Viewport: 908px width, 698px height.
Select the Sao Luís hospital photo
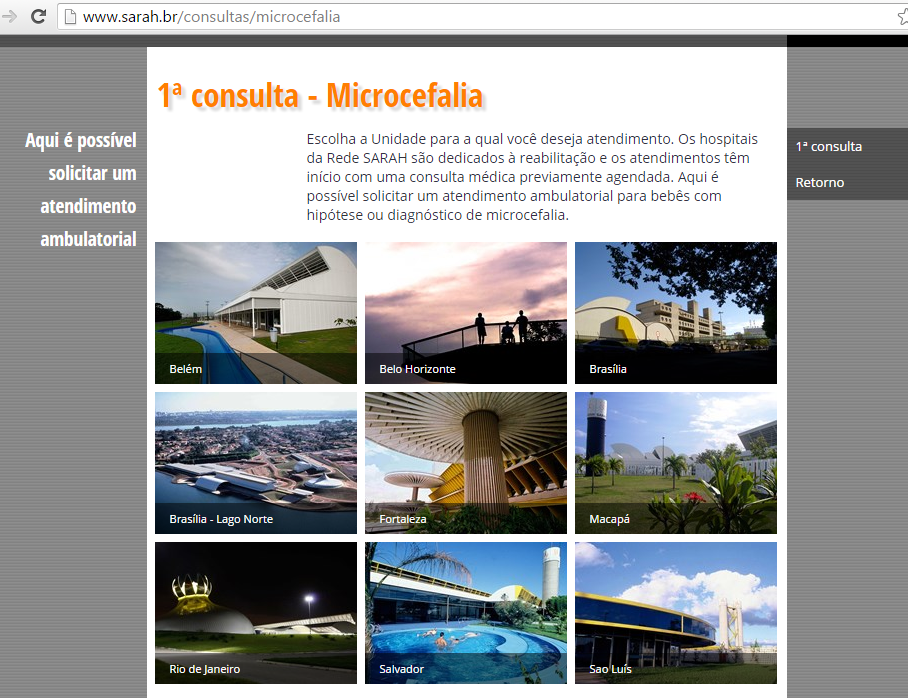tap(676, 613)
